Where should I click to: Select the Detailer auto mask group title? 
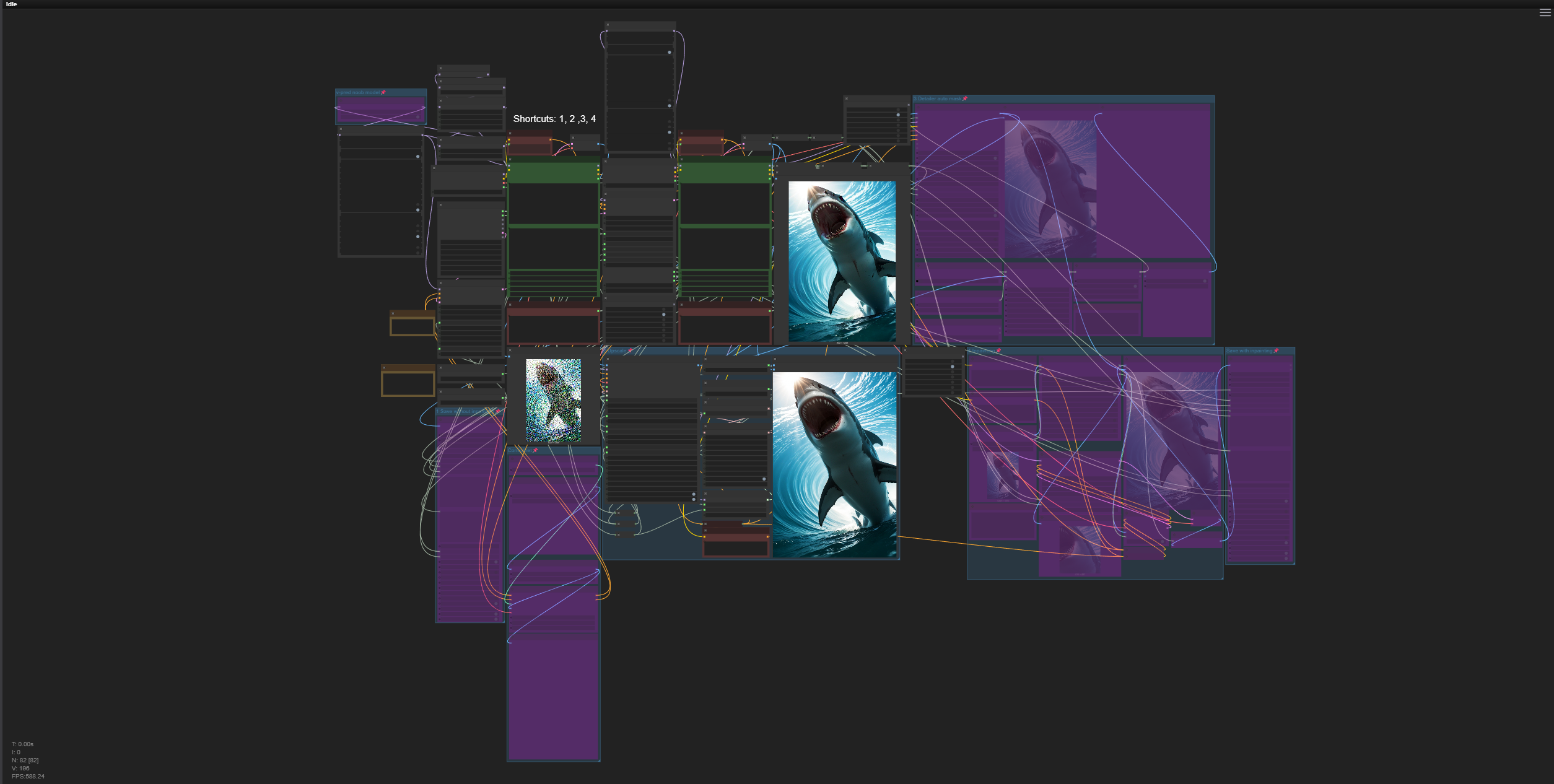coord(938,99)
